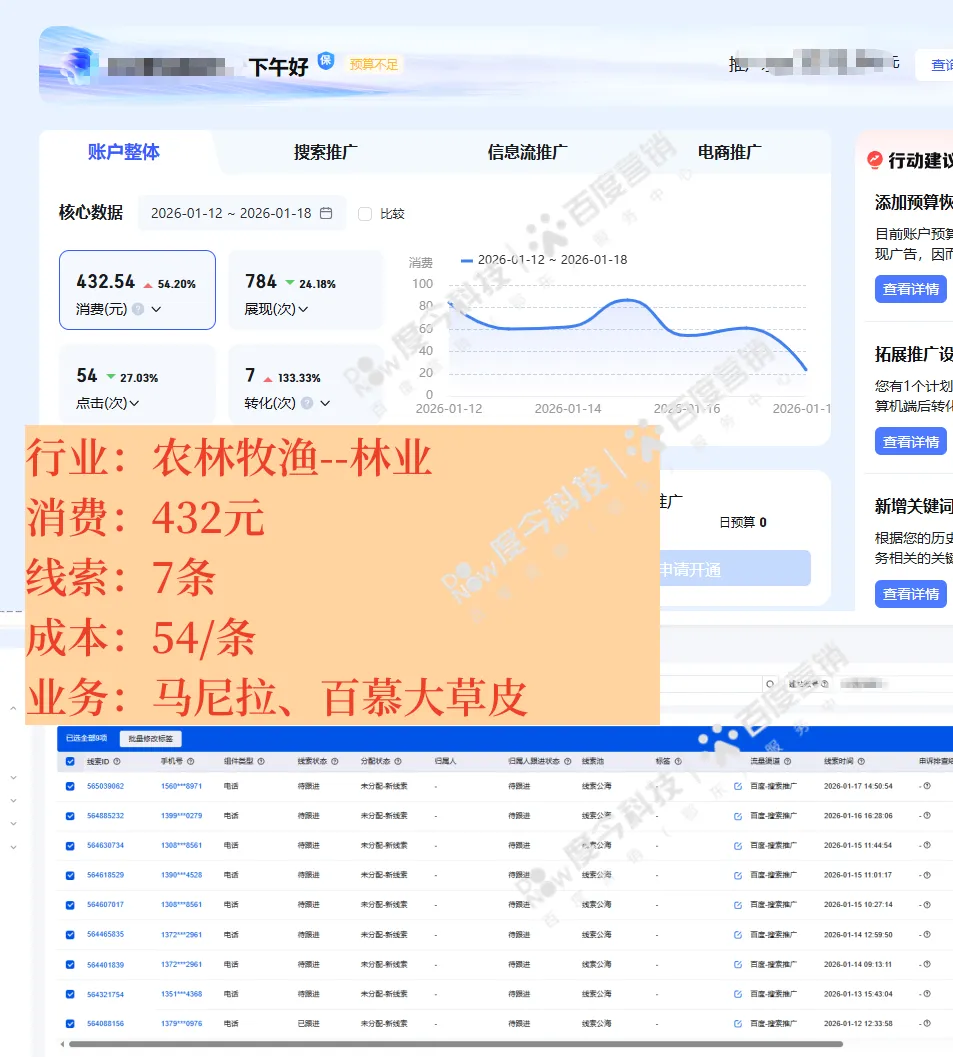Edit tag icon for lead 565039062
The width and height of the screenshot is (953, 1057).
pyautogui.click(x=738, y=786)
